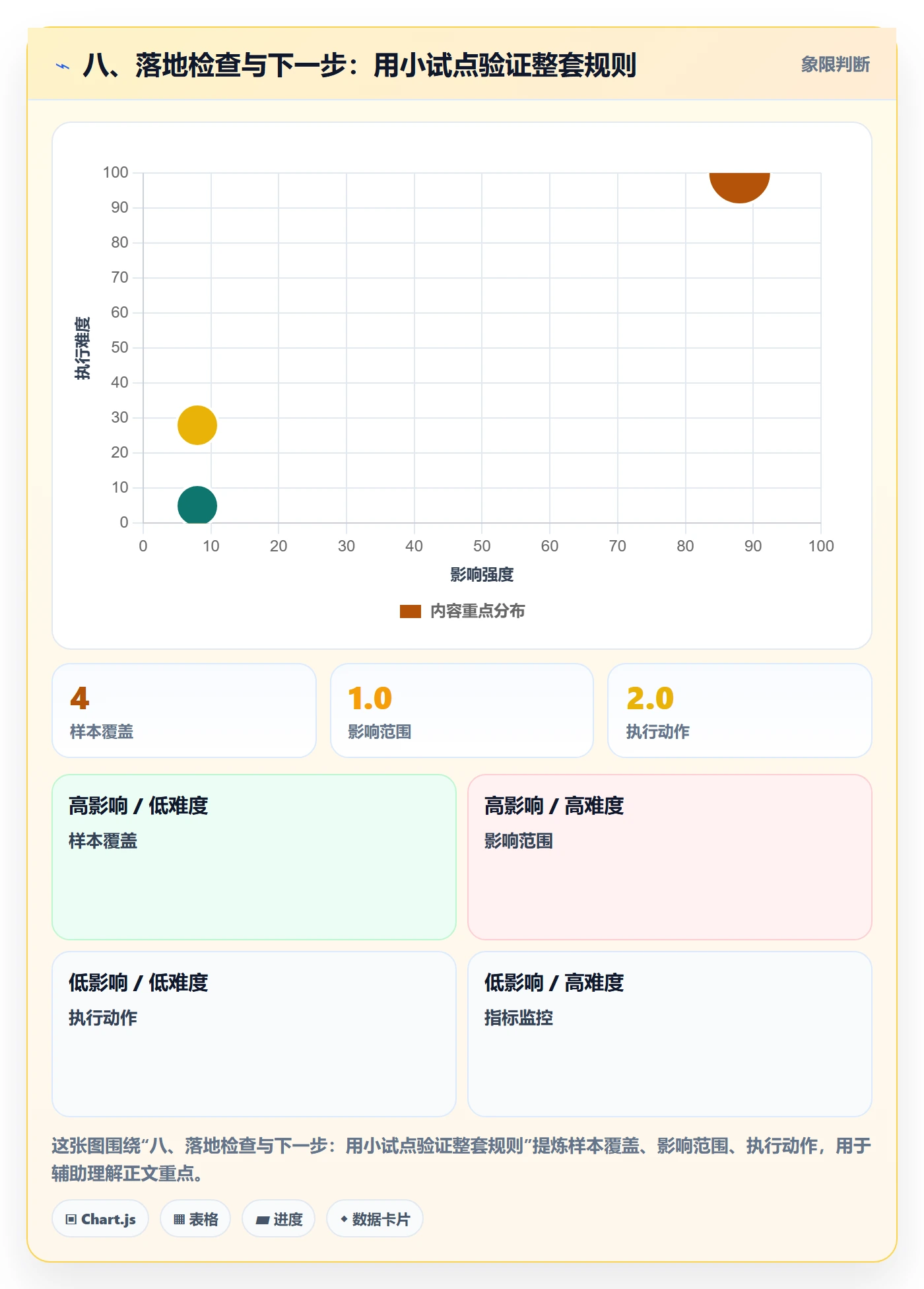This screenshot has width=924, height=1289.
Task: Select the 象限判断 label in the header
Action: 835,64
